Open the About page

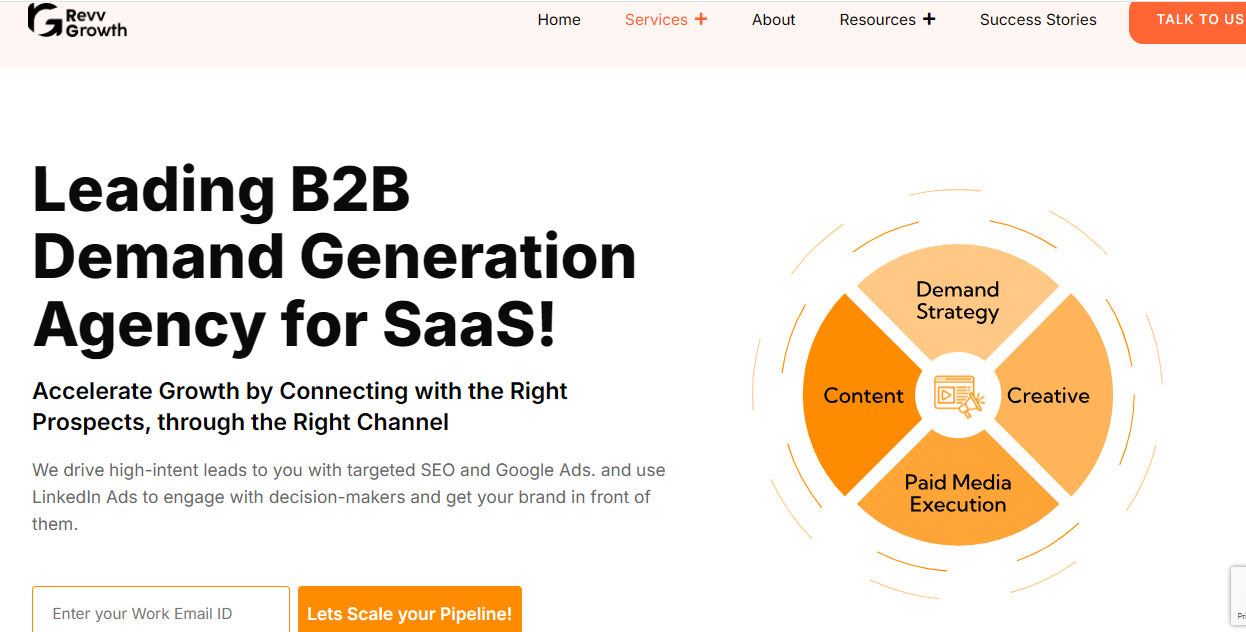click(773, 20)
